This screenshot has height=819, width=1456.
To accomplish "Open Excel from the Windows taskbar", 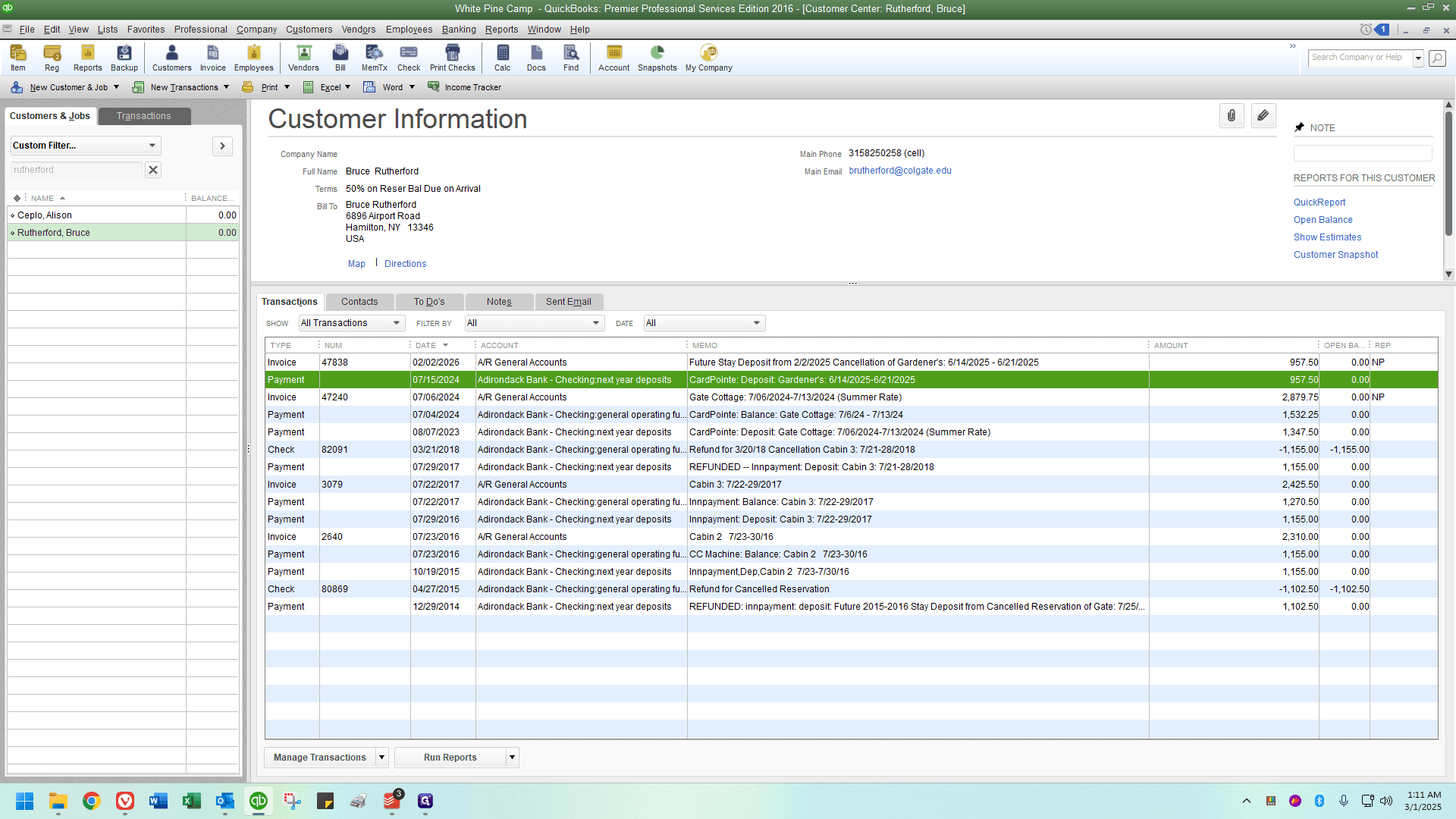I will 192,801.
